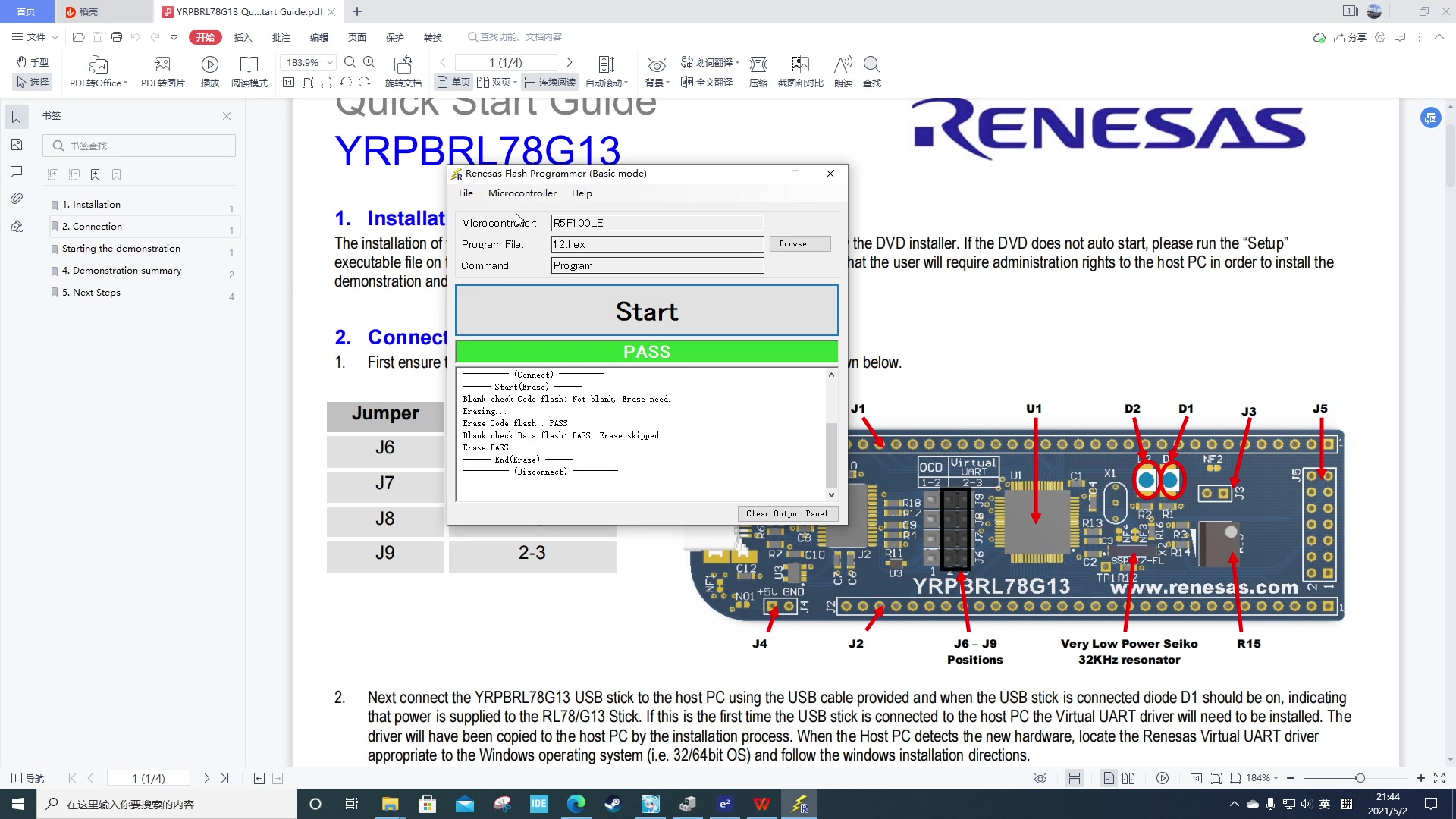Click the 压缩 compress PDF icon

click(x=758, y=64)
